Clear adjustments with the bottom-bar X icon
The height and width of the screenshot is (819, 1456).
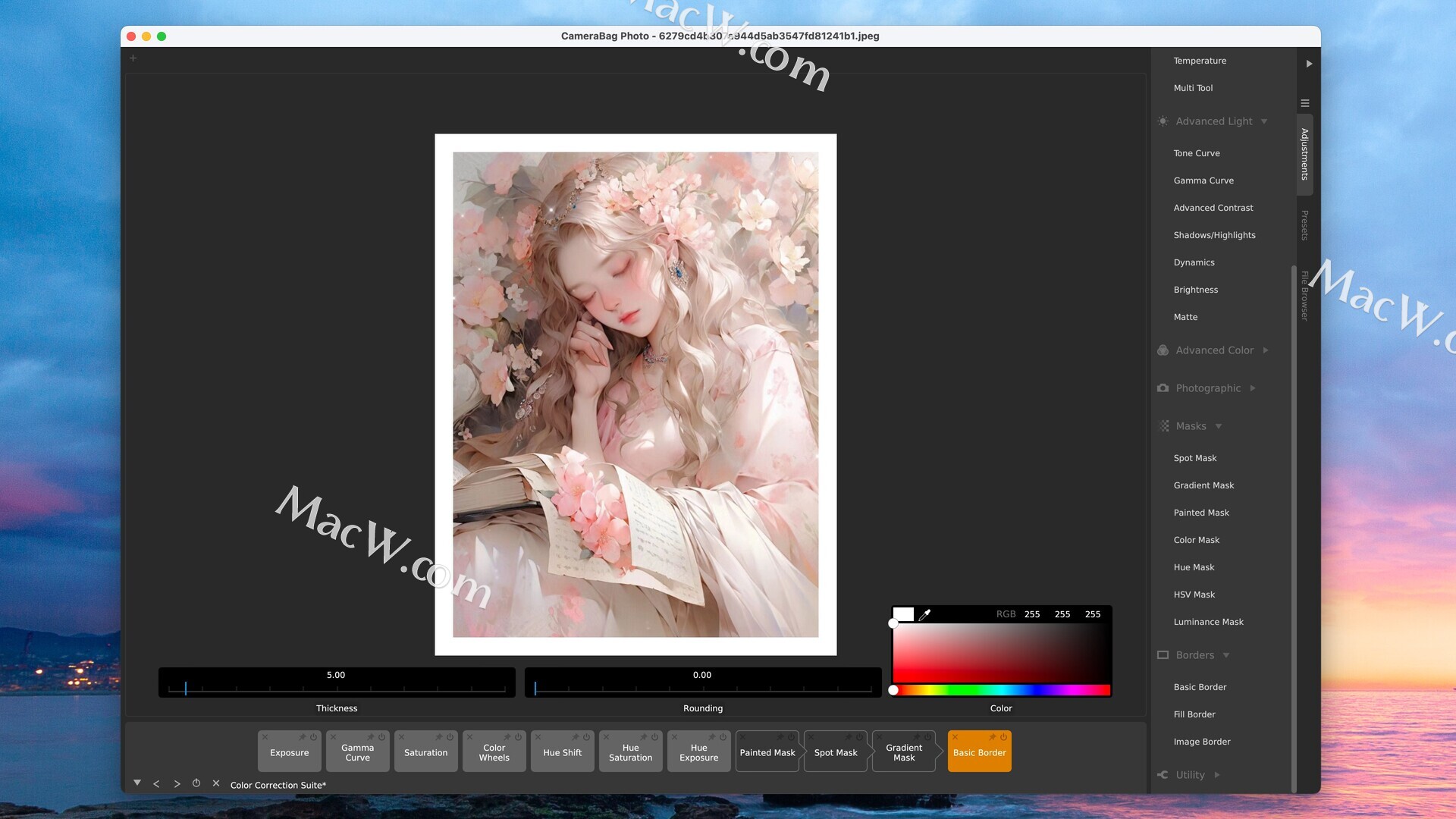point(216,783)
